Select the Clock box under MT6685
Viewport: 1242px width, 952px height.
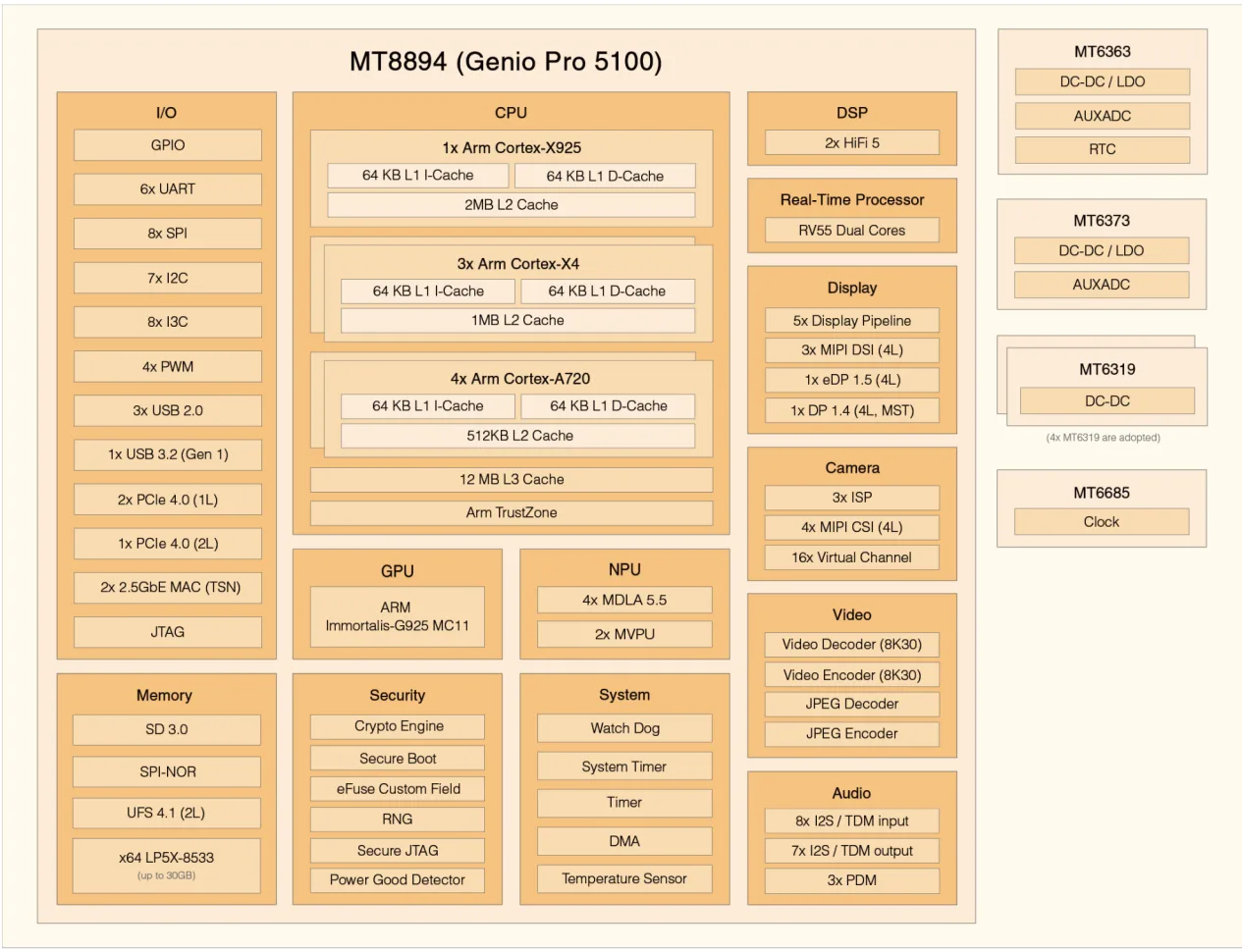(1102, 521)
